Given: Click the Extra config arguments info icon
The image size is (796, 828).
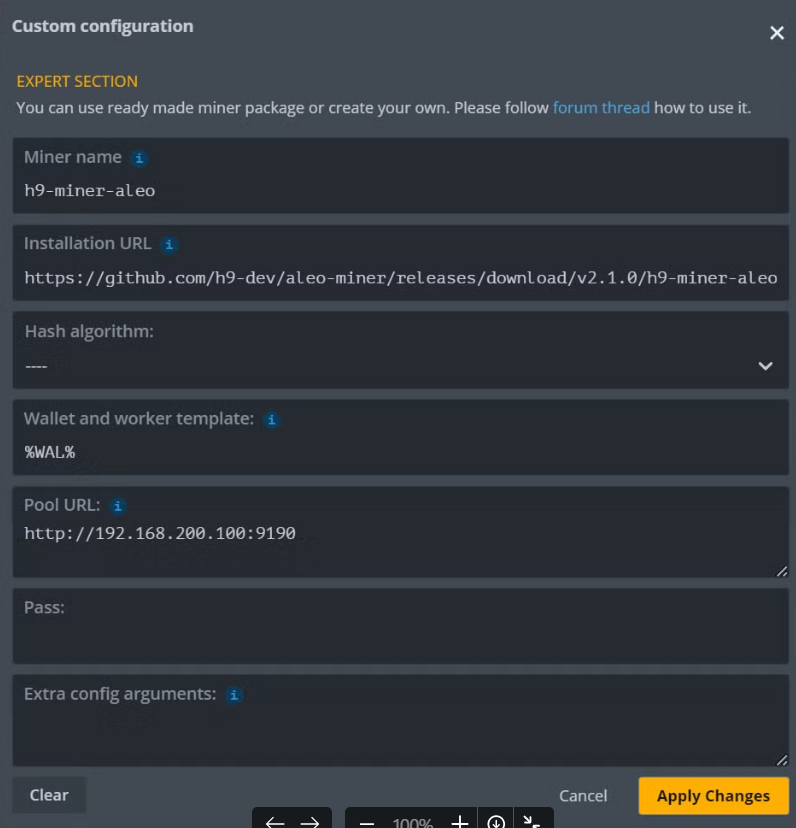Looking at the screenshot, I should (234, 694).
